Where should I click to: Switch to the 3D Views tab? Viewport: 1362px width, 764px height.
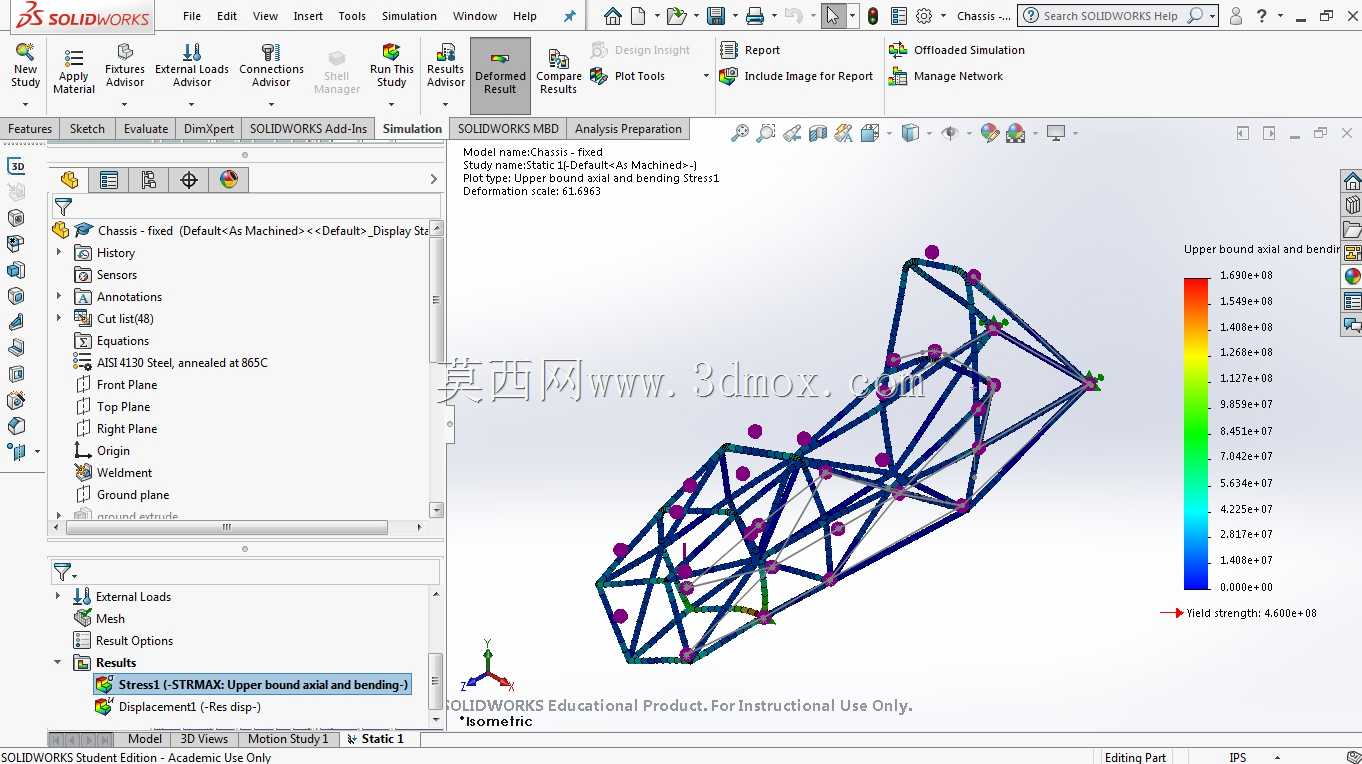204,739
